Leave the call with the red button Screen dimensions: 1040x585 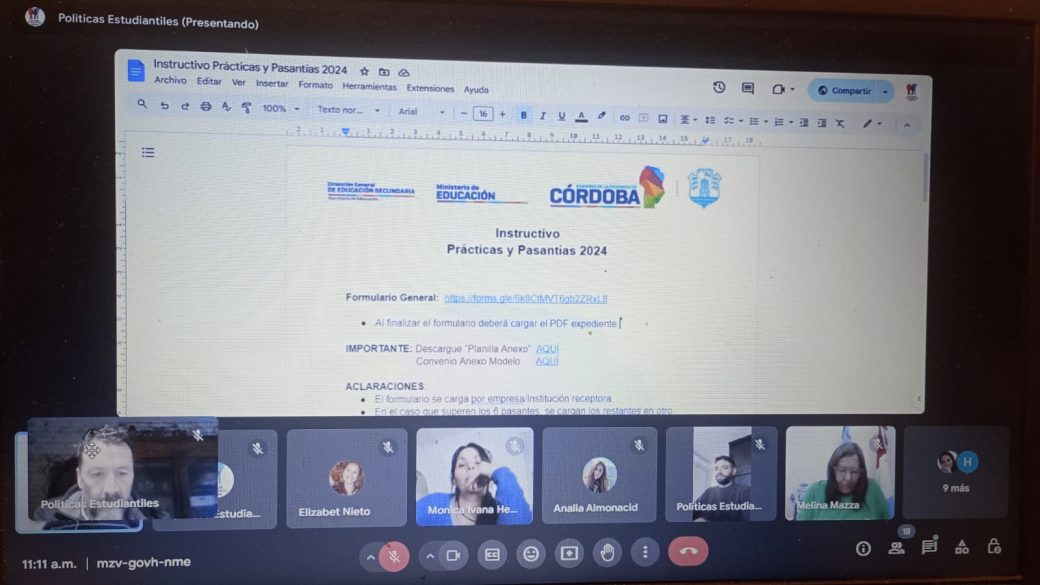coord(688,551)
